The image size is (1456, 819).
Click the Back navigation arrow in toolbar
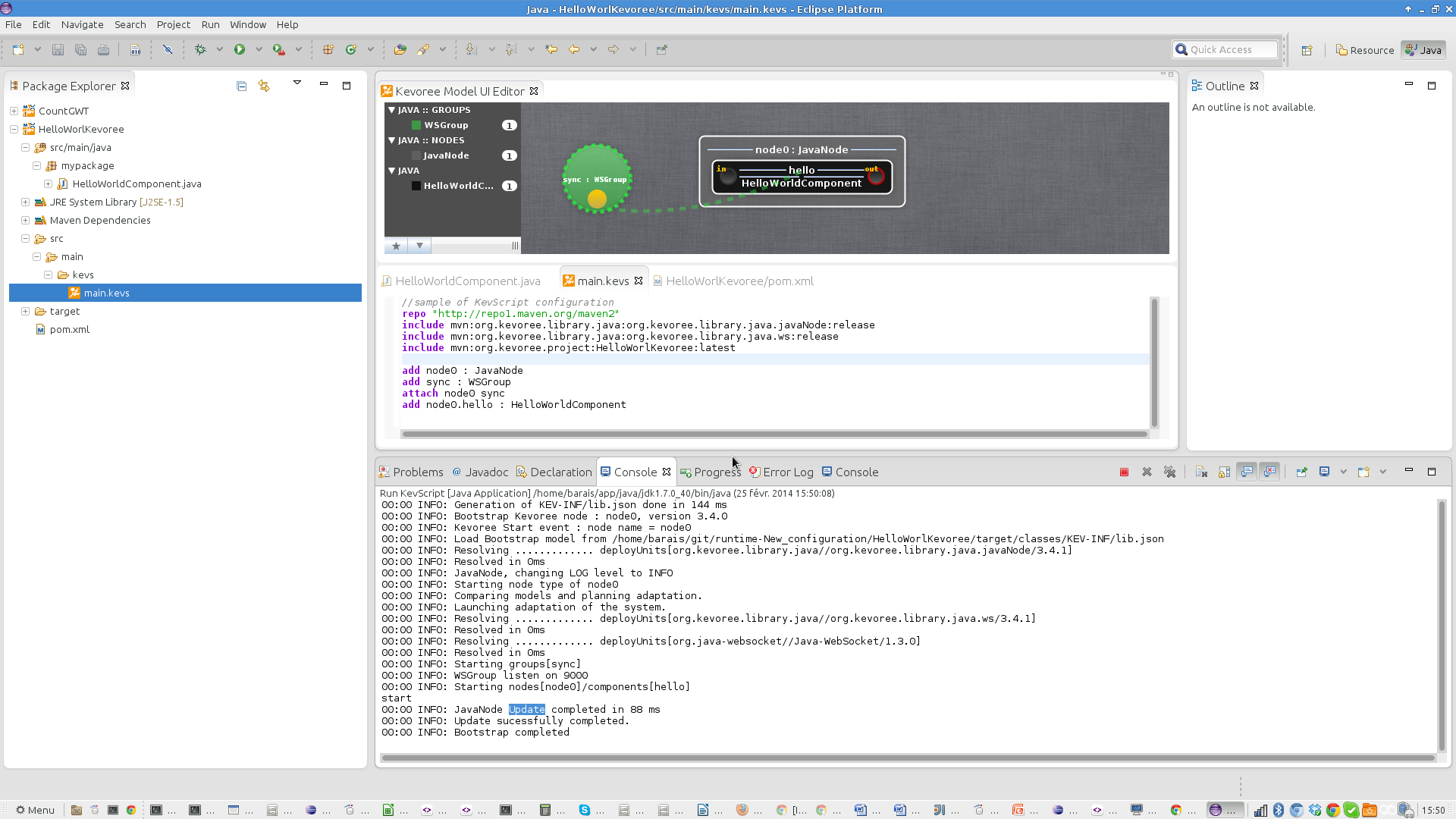click(574, 49)
